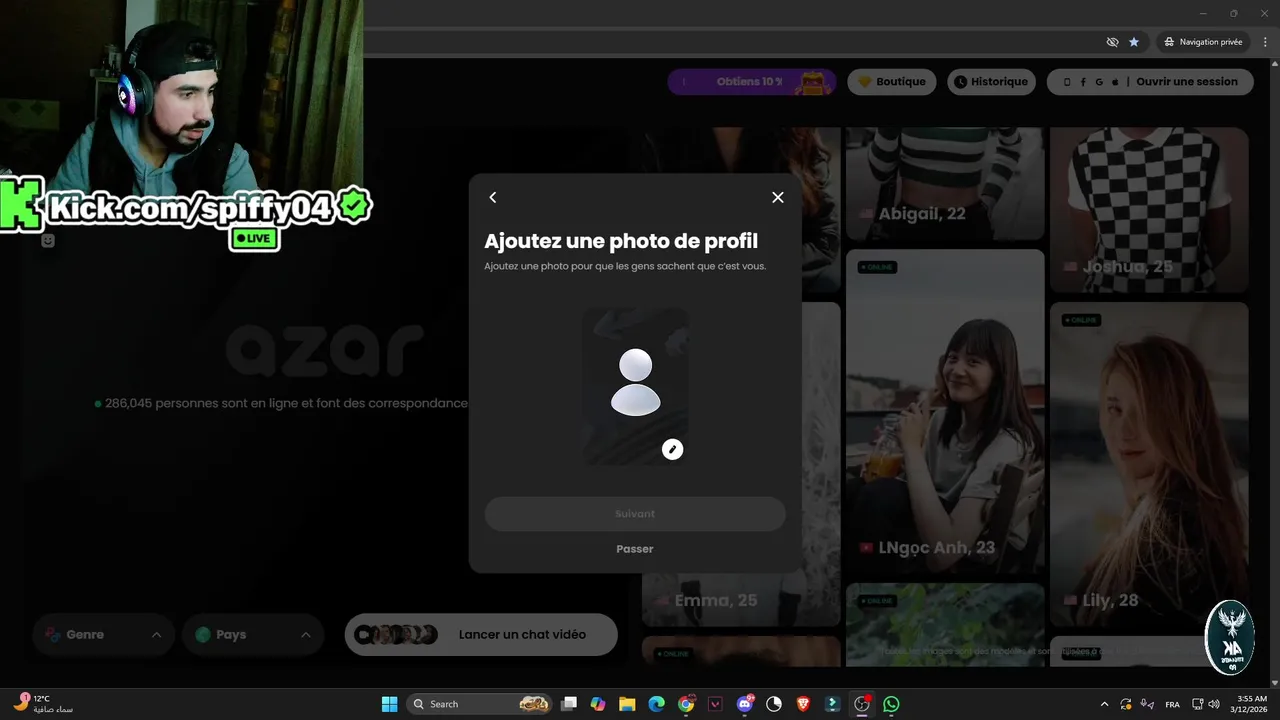Choose Apple login icon
The width and height of the screenshot is (1280, 720).
click(1115, 82)
